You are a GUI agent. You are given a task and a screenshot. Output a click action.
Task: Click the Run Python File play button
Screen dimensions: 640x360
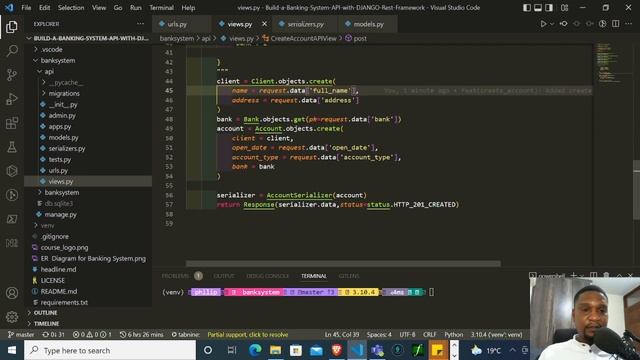click(543, 24)
